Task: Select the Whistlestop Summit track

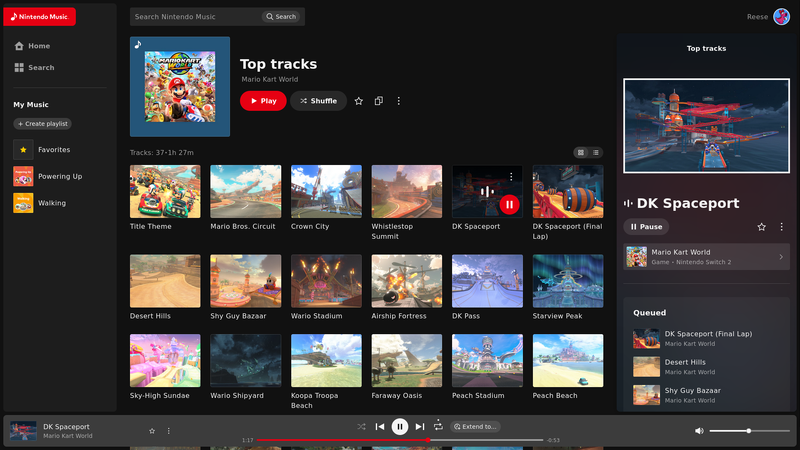Action: (407, 191)
